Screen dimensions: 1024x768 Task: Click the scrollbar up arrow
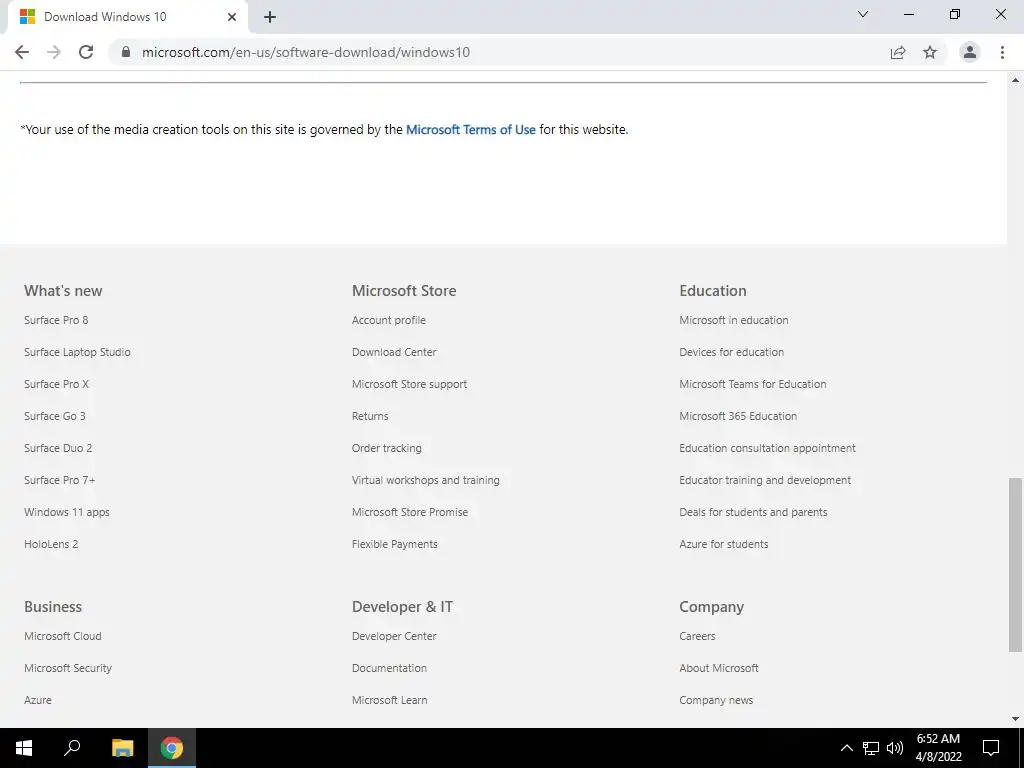1015,80
